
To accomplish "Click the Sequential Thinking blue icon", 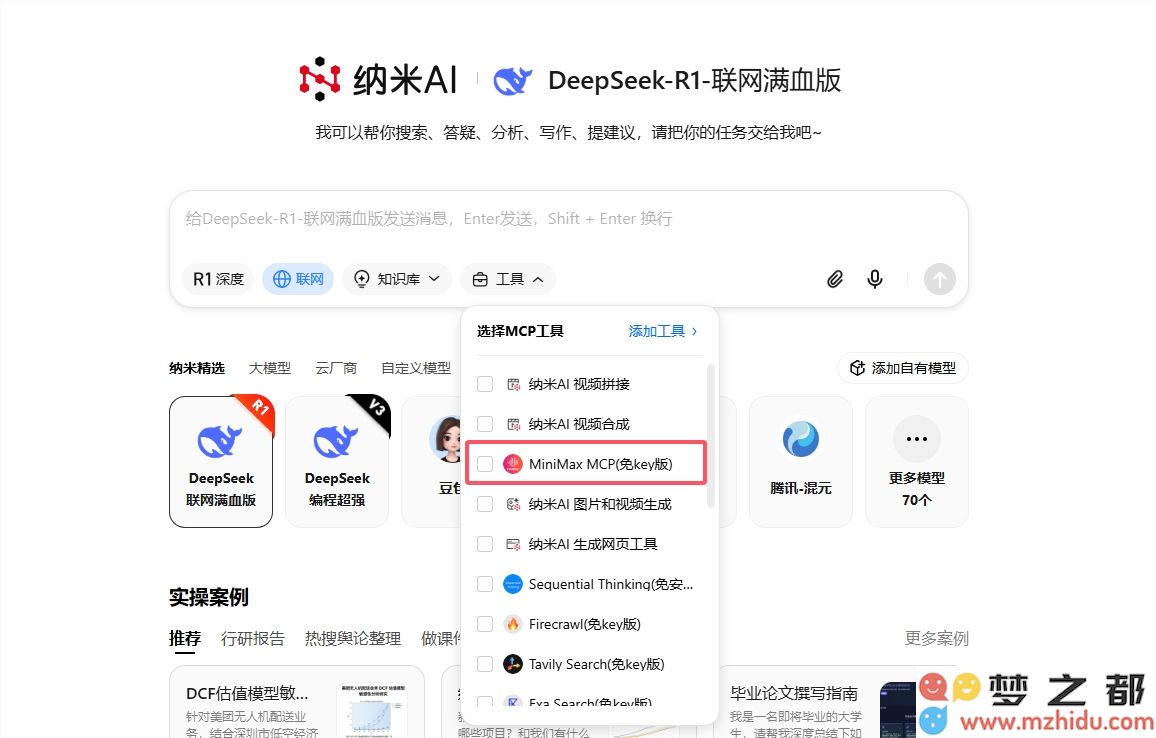I will (x=512, y=584).
